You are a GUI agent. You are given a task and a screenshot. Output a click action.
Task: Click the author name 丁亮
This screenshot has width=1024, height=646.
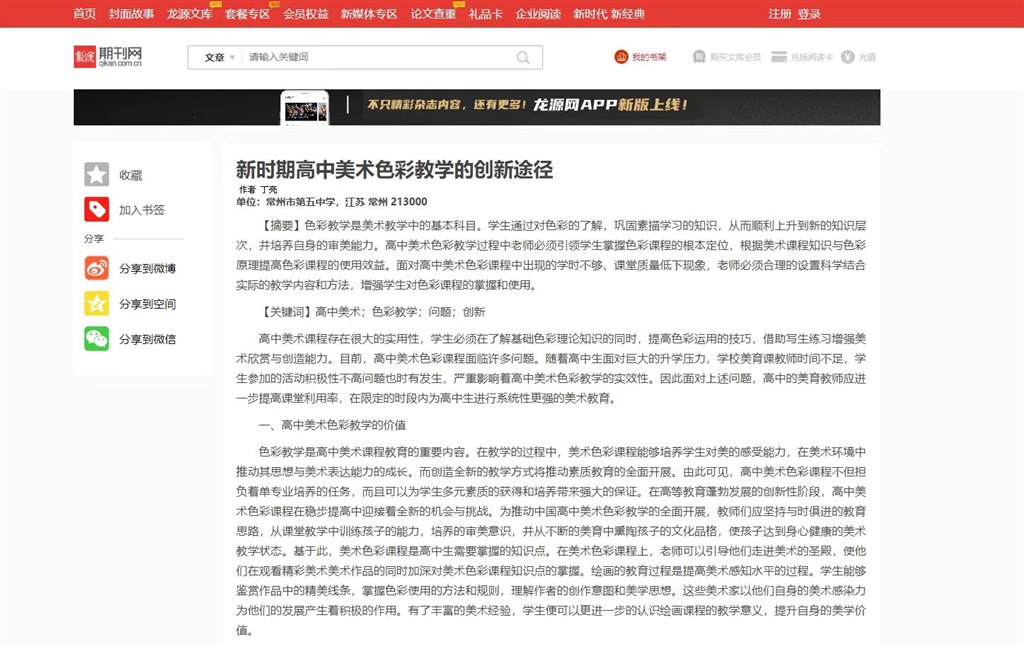click(268, 189)
